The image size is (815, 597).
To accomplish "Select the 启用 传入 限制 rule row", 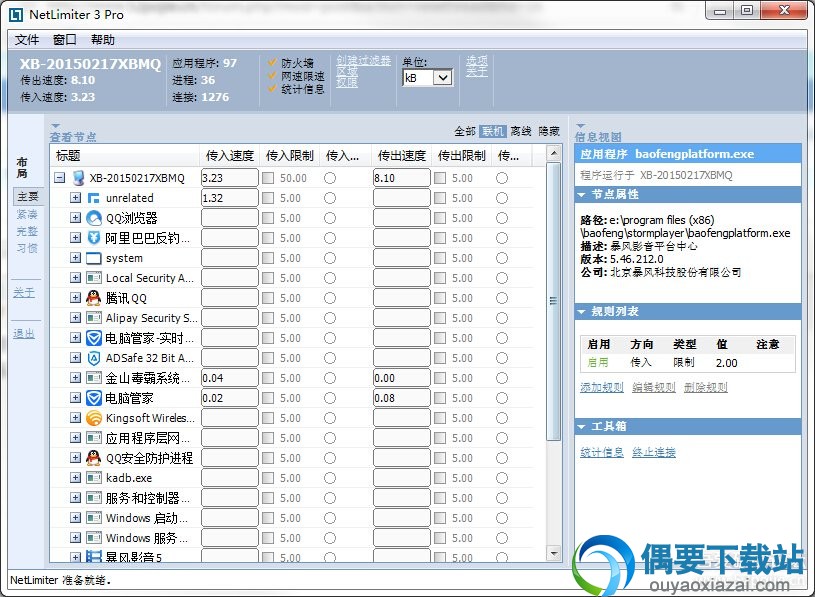I will pos(687,363).
